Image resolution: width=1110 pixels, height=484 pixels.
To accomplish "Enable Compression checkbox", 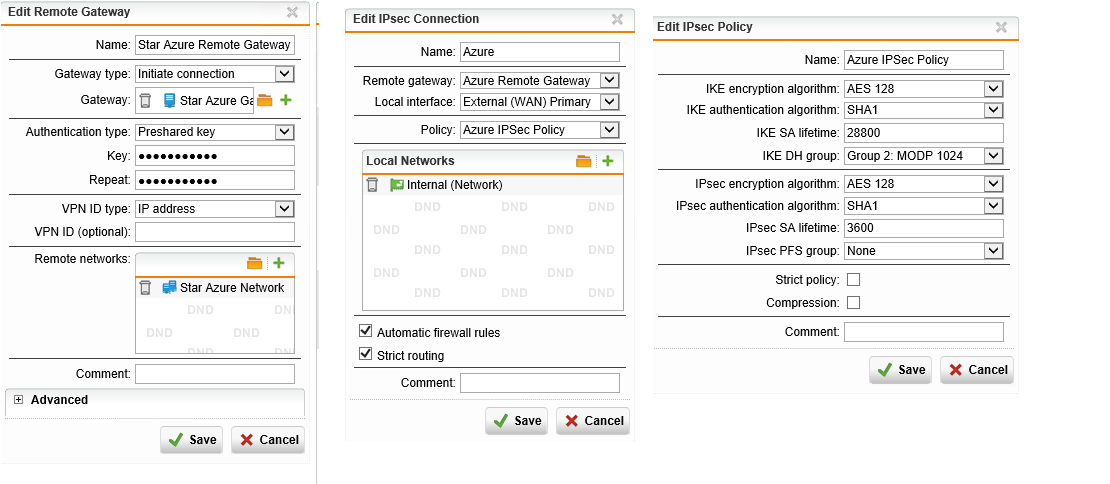I will (x=853, y=303).
